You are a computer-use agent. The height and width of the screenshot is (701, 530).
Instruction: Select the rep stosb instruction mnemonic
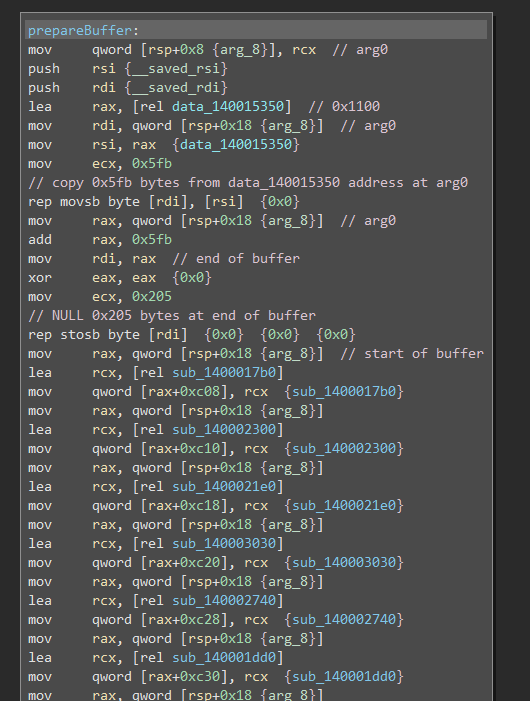click(64, 334)
